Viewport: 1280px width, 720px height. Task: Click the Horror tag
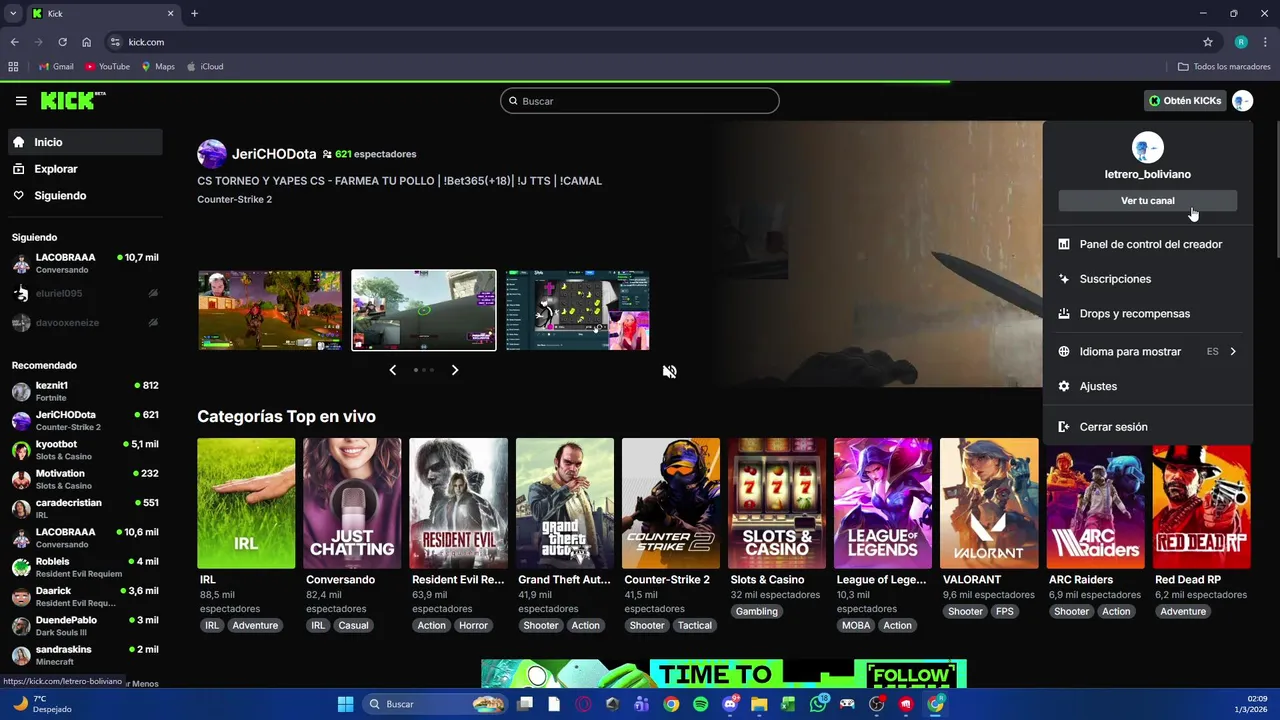473,625
